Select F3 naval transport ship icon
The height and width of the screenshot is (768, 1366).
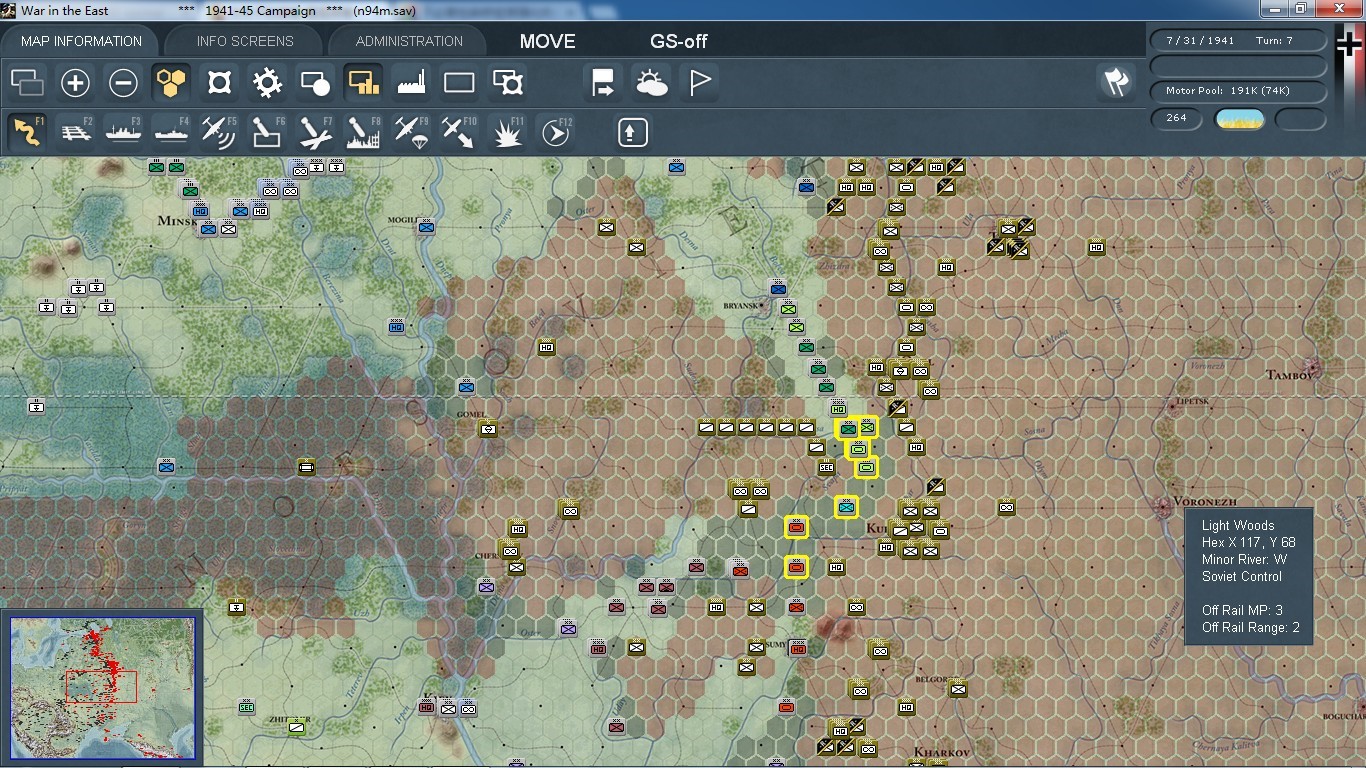(123, 132)
